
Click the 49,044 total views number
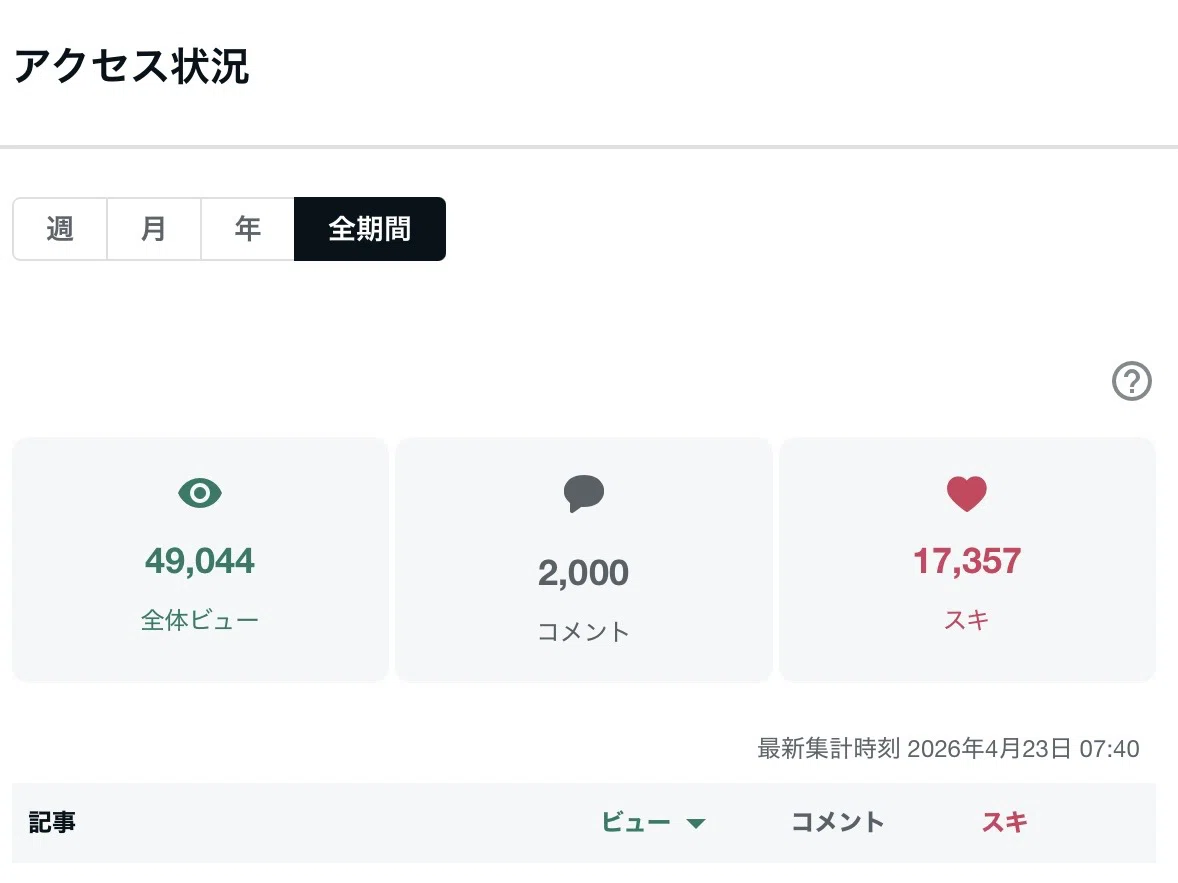200,561
